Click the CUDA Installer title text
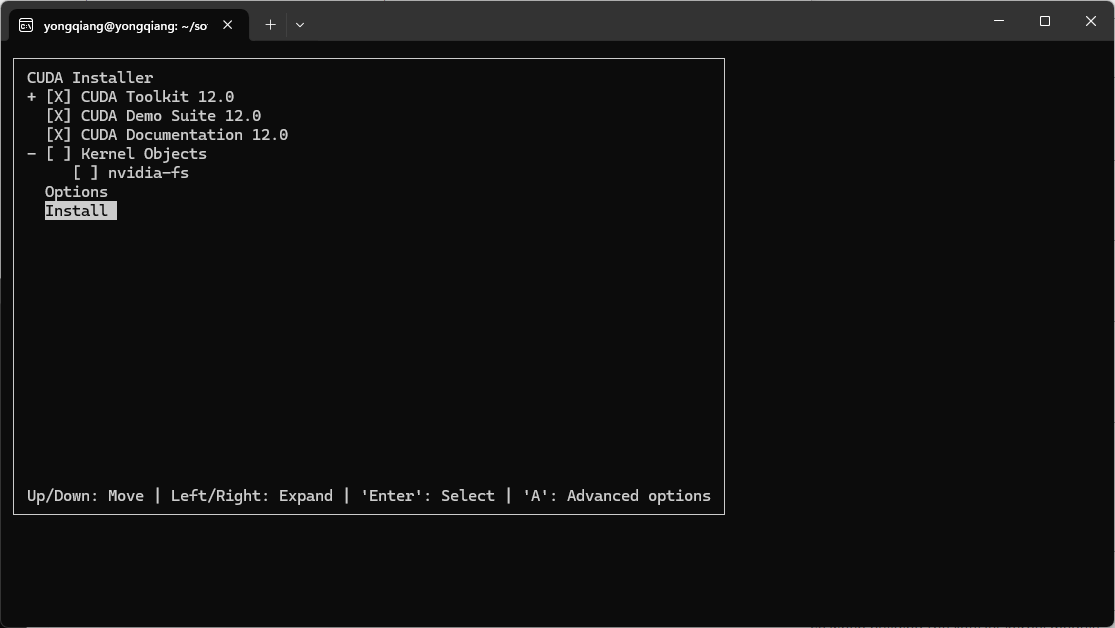 click(x=89, y=77)
